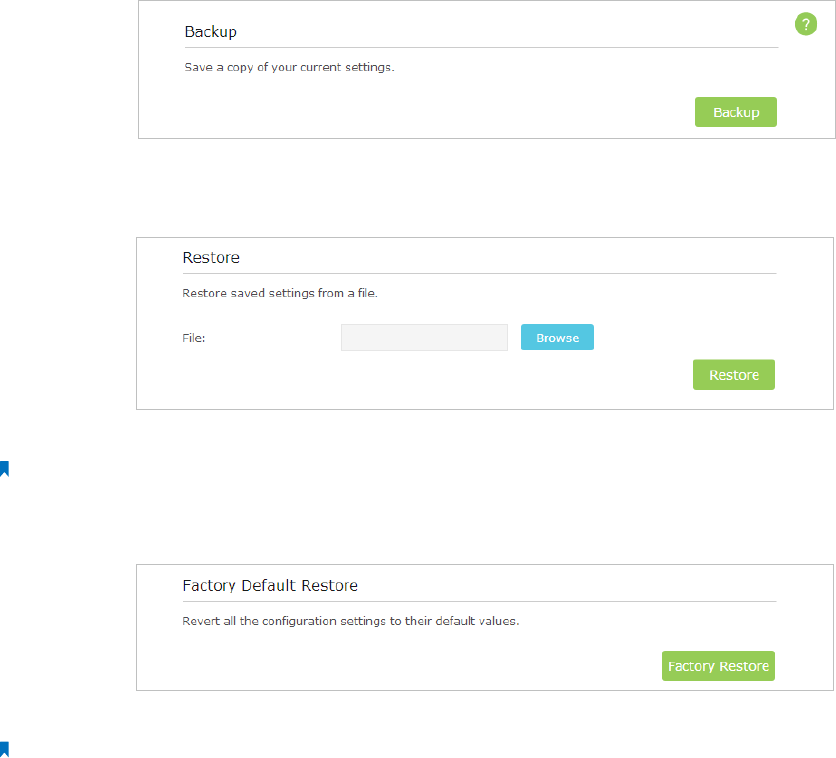The image size is (836, 758).
Task: Click the blue bookmark icon below Factory Default Restore
Action: point(4,747)
